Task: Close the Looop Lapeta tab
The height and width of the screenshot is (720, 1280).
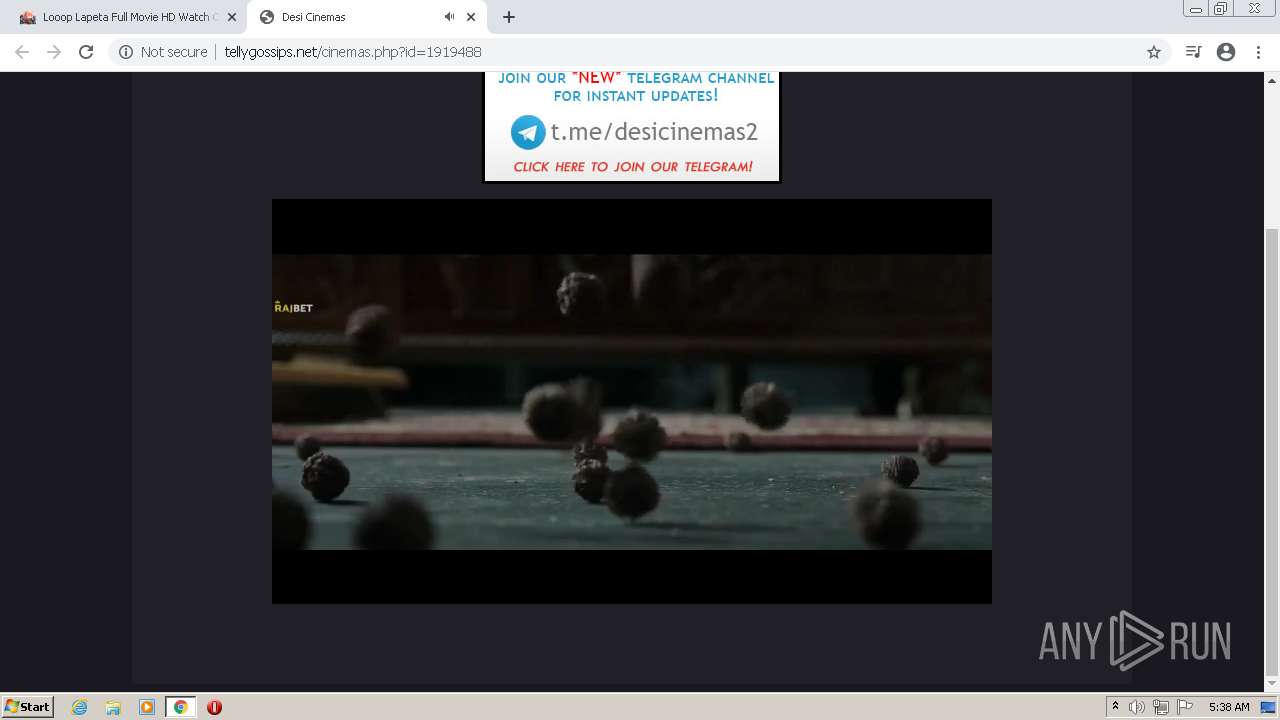Action: tap(231, 17)
